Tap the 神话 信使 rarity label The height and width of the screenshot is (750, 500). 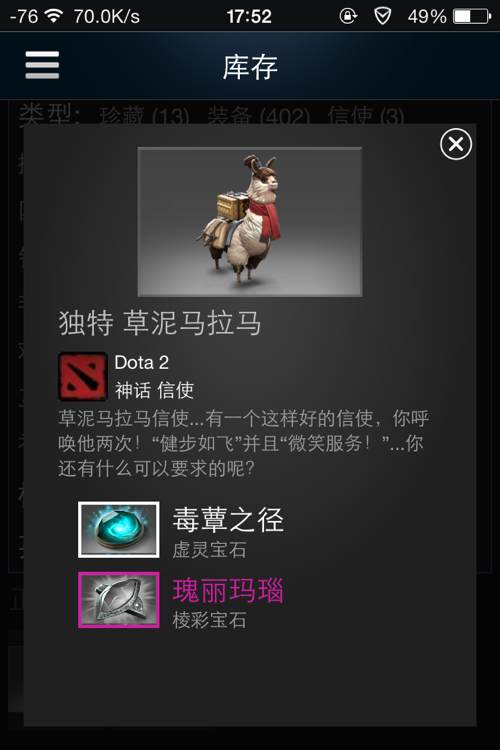pyautogui.click(x=154, y=390)
